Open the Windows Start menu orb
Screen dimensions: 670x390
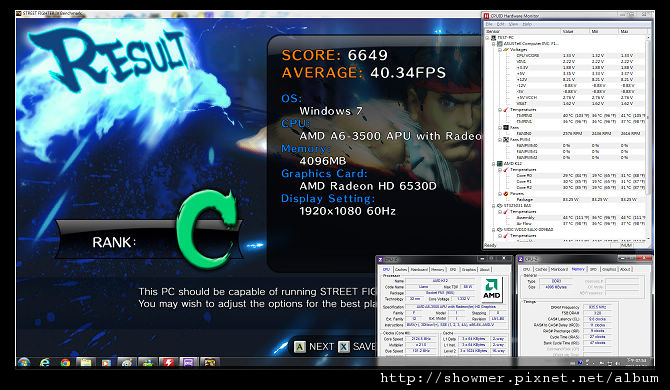(24, 363)
